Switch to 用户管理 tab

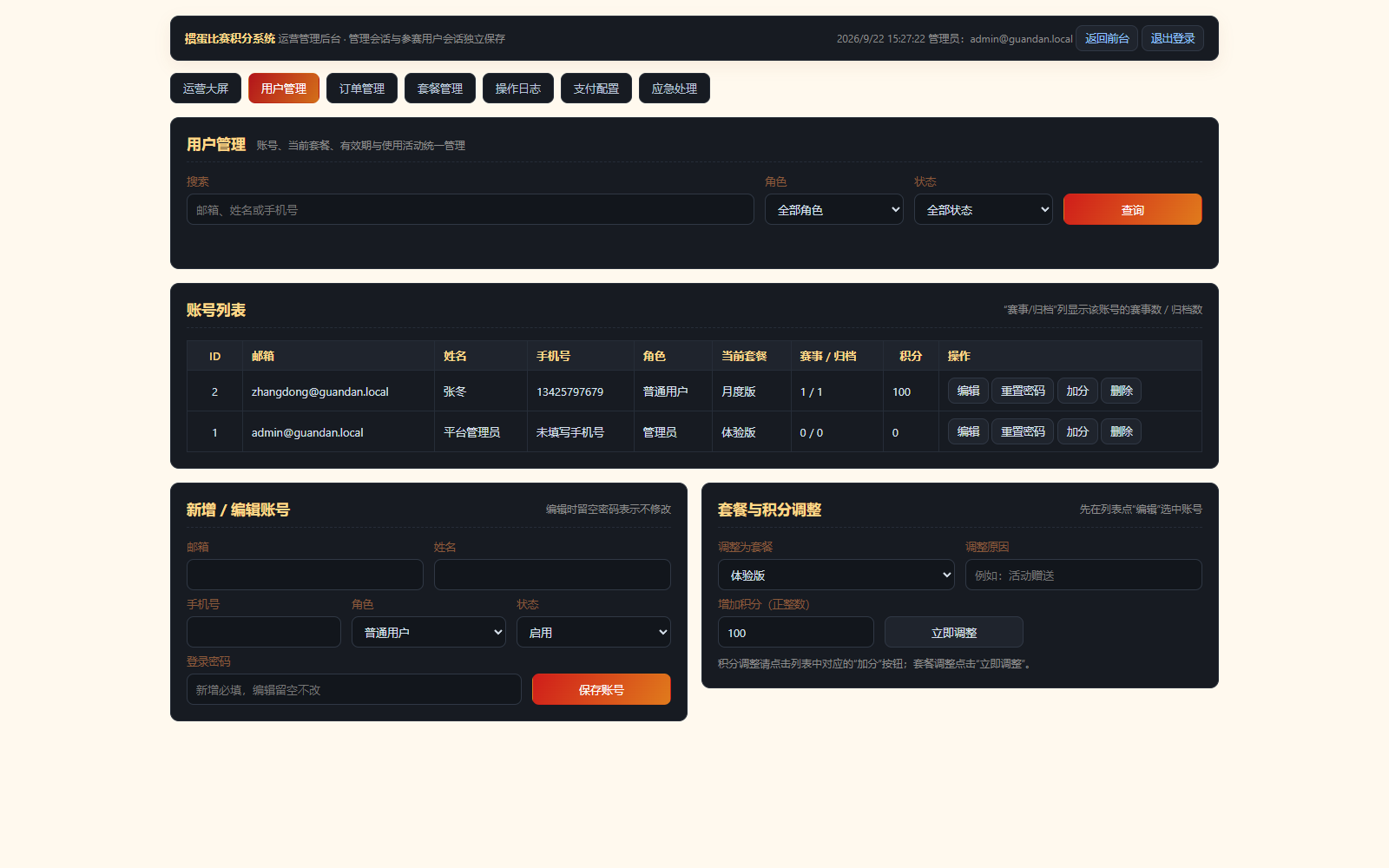pos(284,89)
